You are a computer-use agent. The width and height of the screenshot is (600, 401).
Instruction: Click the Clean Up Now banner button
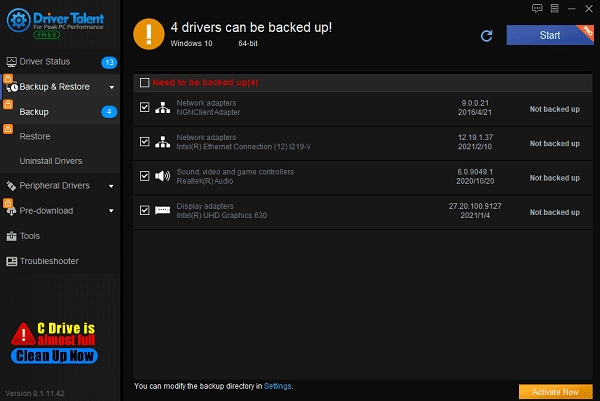coord(54,356)
